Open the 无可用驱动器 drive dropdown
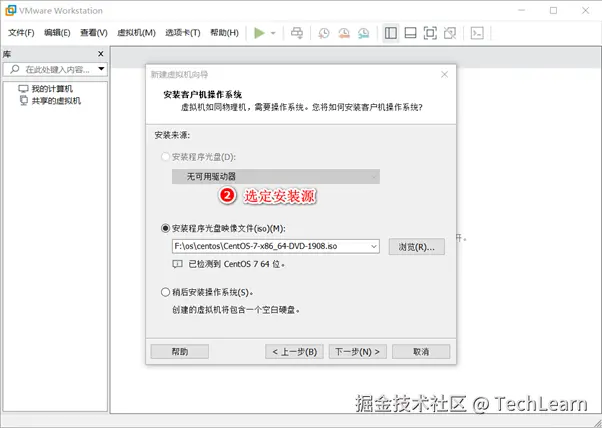 [x=276, y=177]
